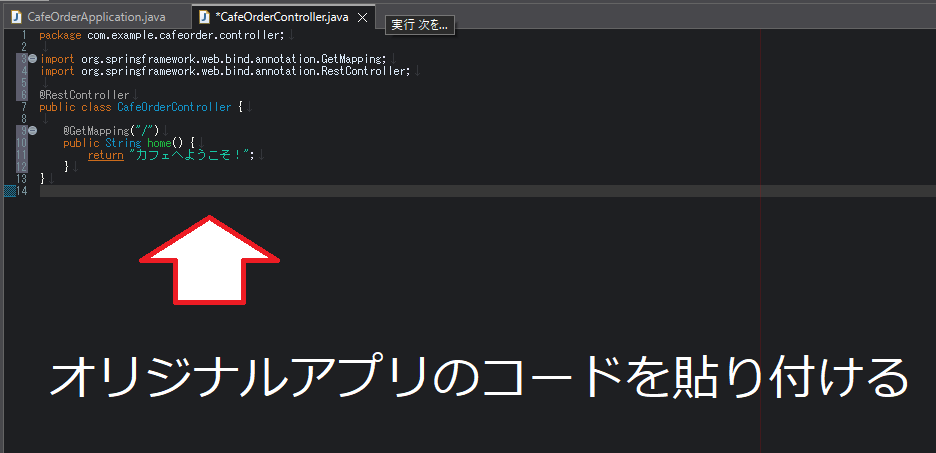Viewport: 936px width, 453px height.
Task: Place cursor on empty line 14
Action: coord(300,191)
